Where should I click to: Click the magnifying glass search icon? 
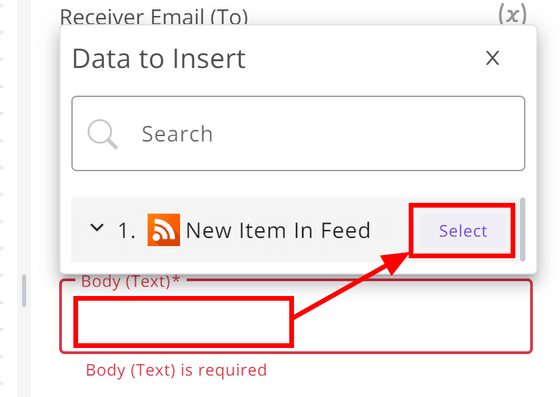click(x=102, y=134)
